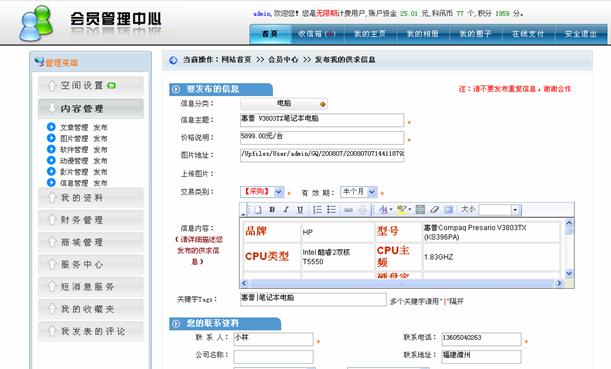Click the 图片地址 image path field
Image resolution: width=611 pixels, height=369 pixels.
tap(322, 155)
